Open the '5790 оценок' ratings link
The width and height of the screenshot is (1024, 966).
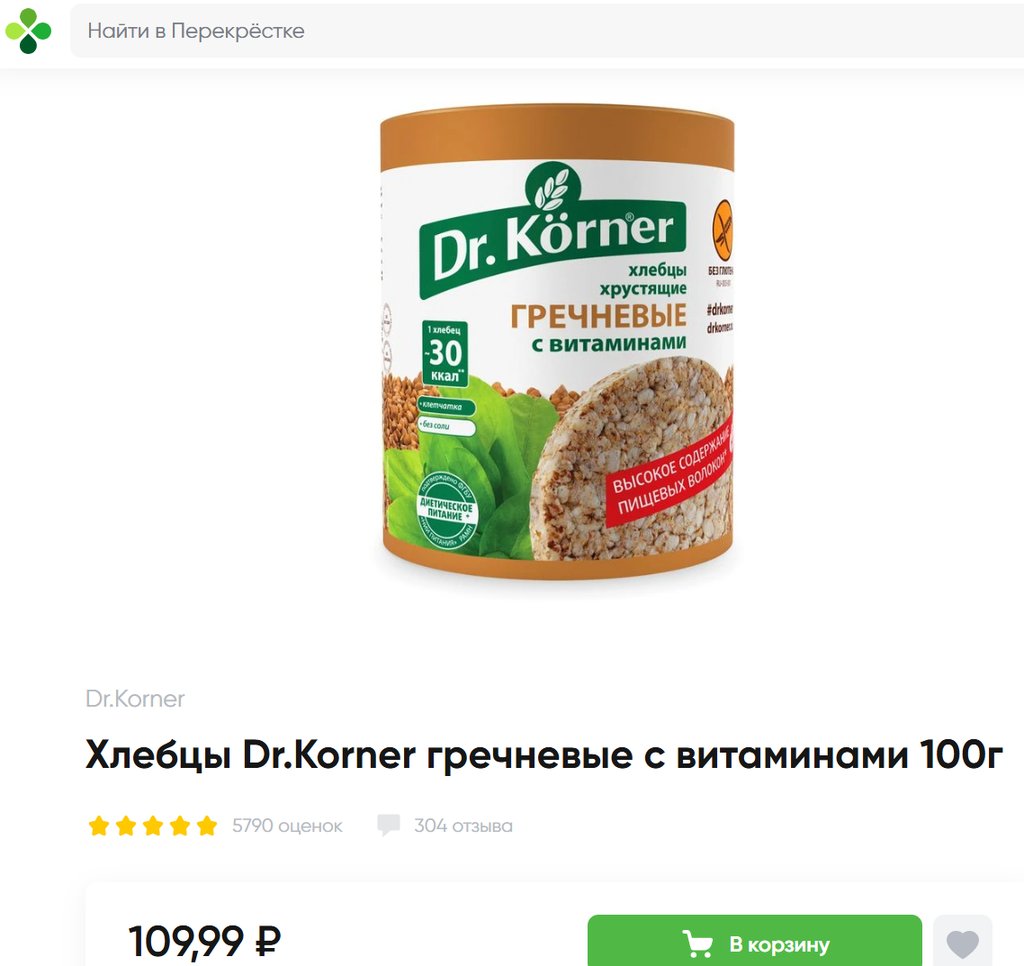click(x=287, y=826)
